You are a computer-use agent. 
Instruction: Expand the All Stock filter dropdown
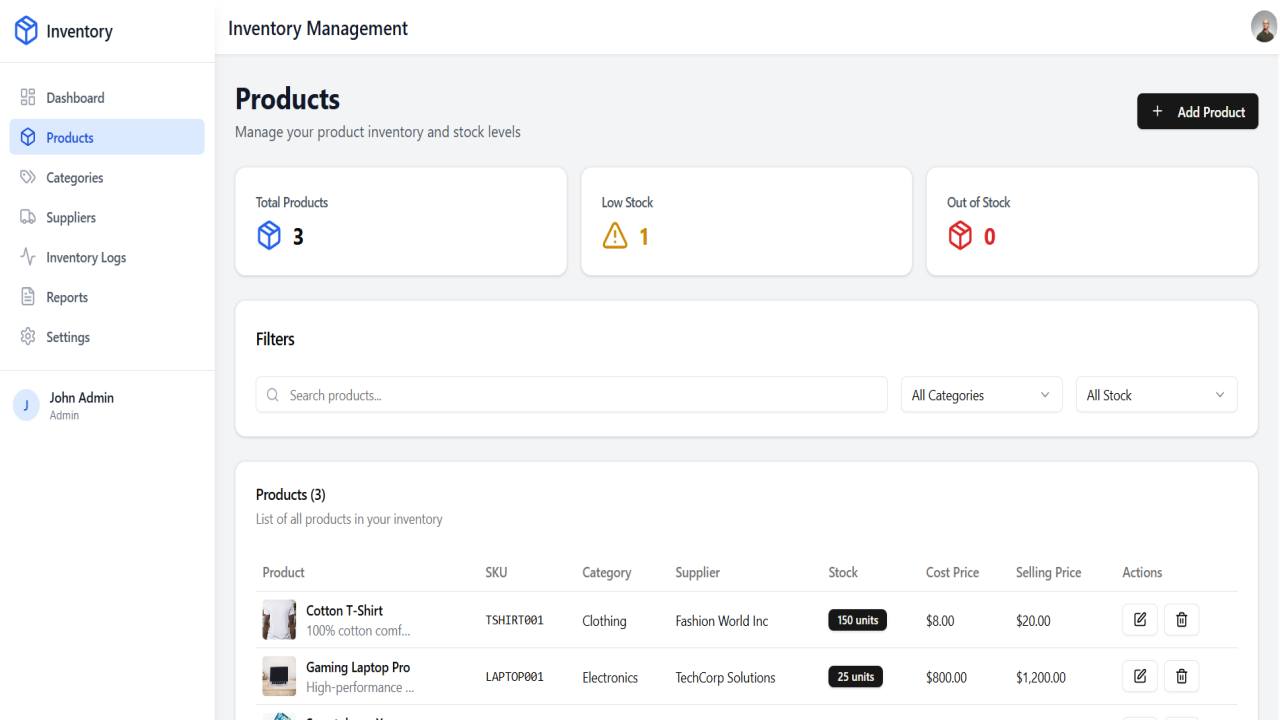pyautogui.click(x=1156, y=395)
